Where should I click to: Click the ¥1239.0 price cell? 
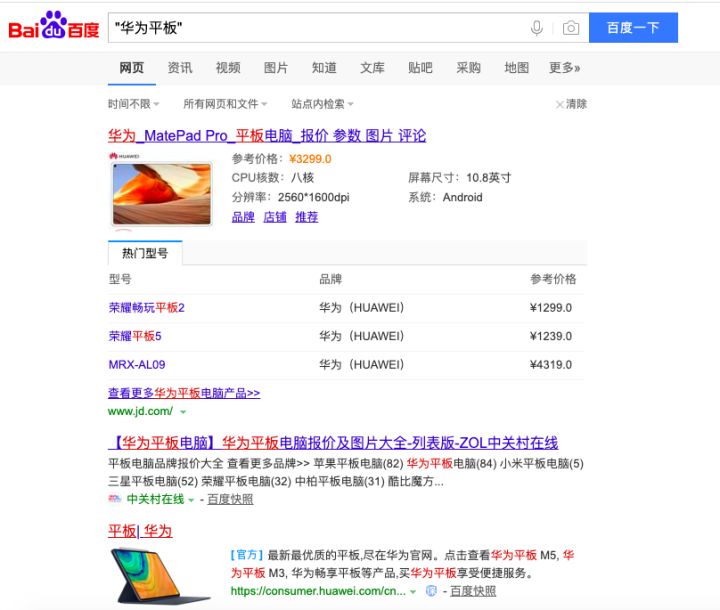point(551,336)
